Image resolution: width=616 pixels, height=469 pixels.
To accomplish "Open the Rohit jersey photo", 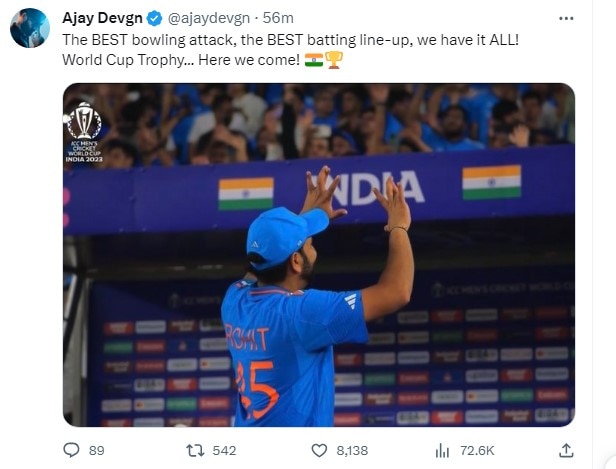I will click(x=318, y=254).
